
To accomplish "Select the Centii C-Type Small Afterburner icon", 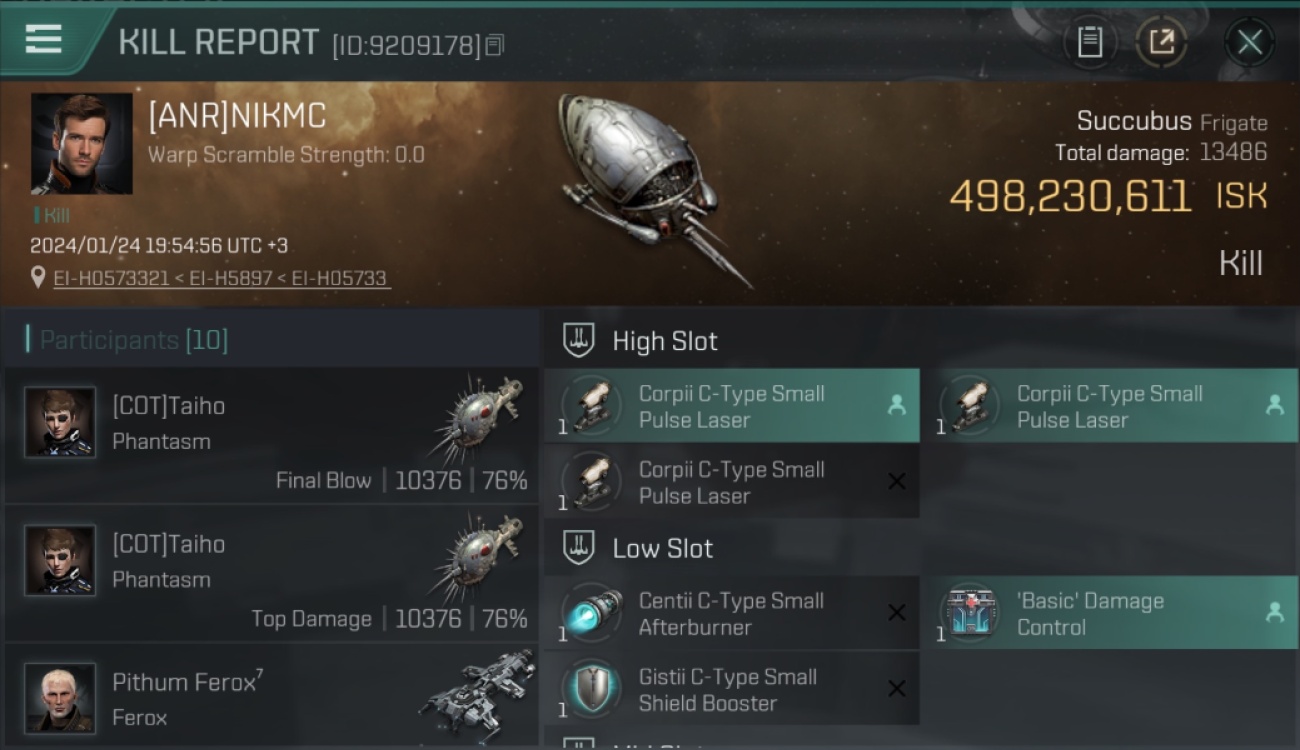I will point(591,613).
